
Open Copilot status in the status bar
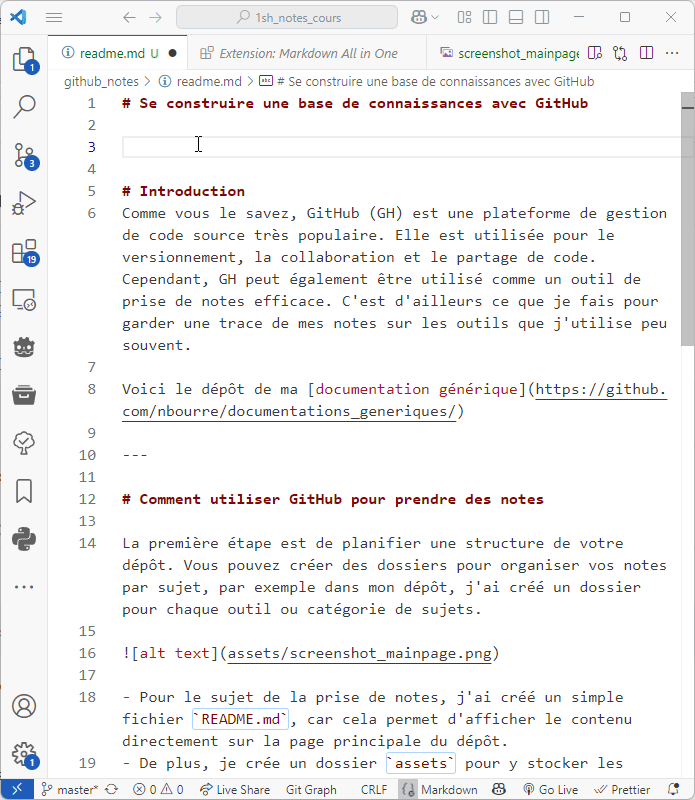[499, 790]
